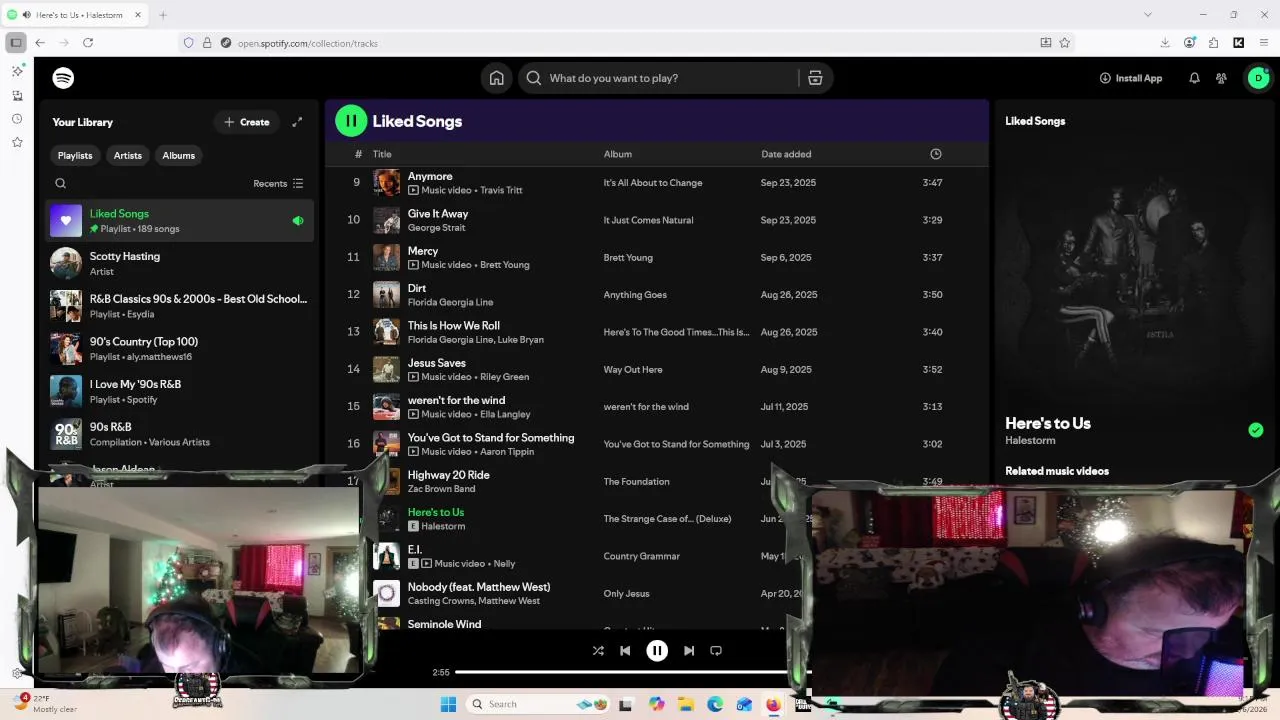Open a new browser tab with plus
This screenshot has width=1280, height=720.
pos(163,15)
